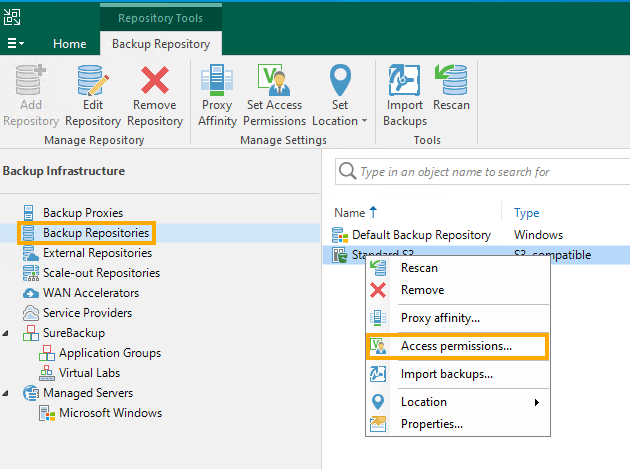Open the Set Location dropdown arrow
Viewport: 630px width, 469px height.
(364, 121)
